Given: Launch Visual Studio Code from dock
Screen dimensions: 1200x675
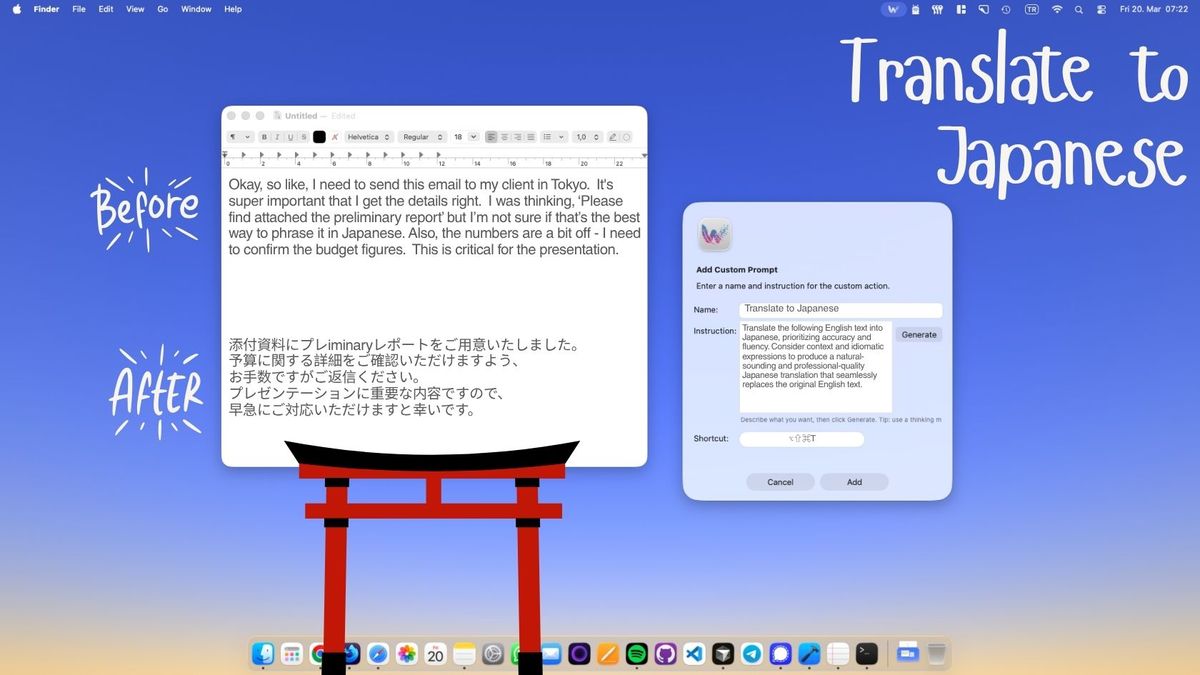Looking at the screenshot, I should (694, 654).
